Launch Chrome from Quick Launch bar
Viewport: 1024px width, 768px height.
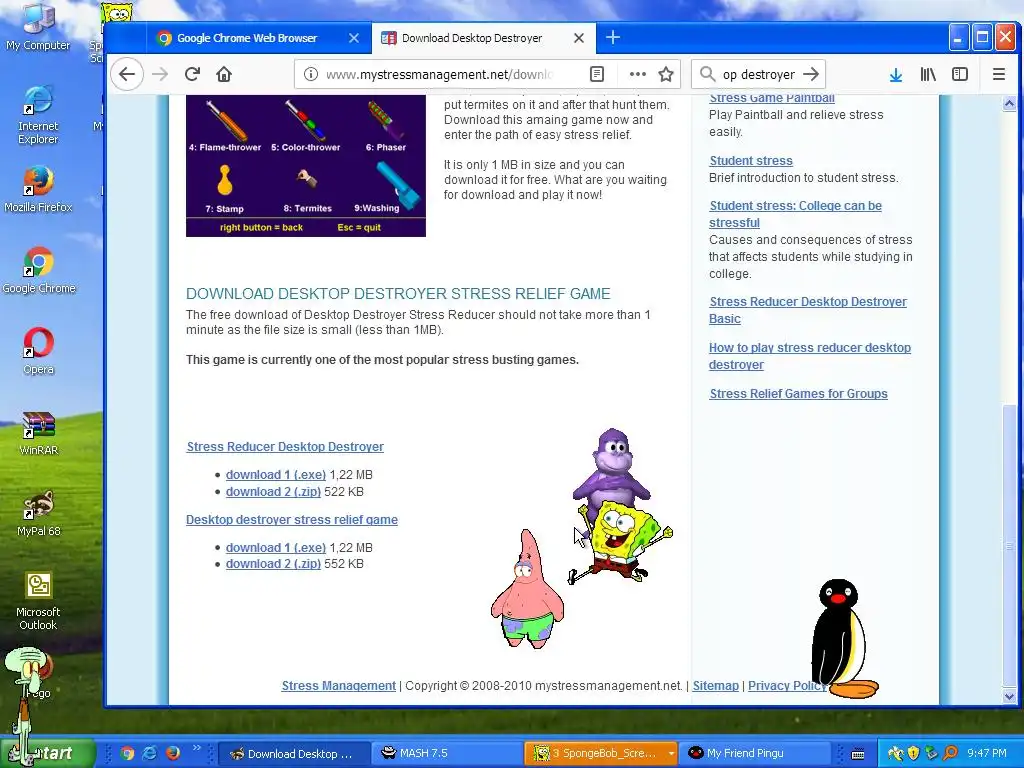[x=127, y=753]
